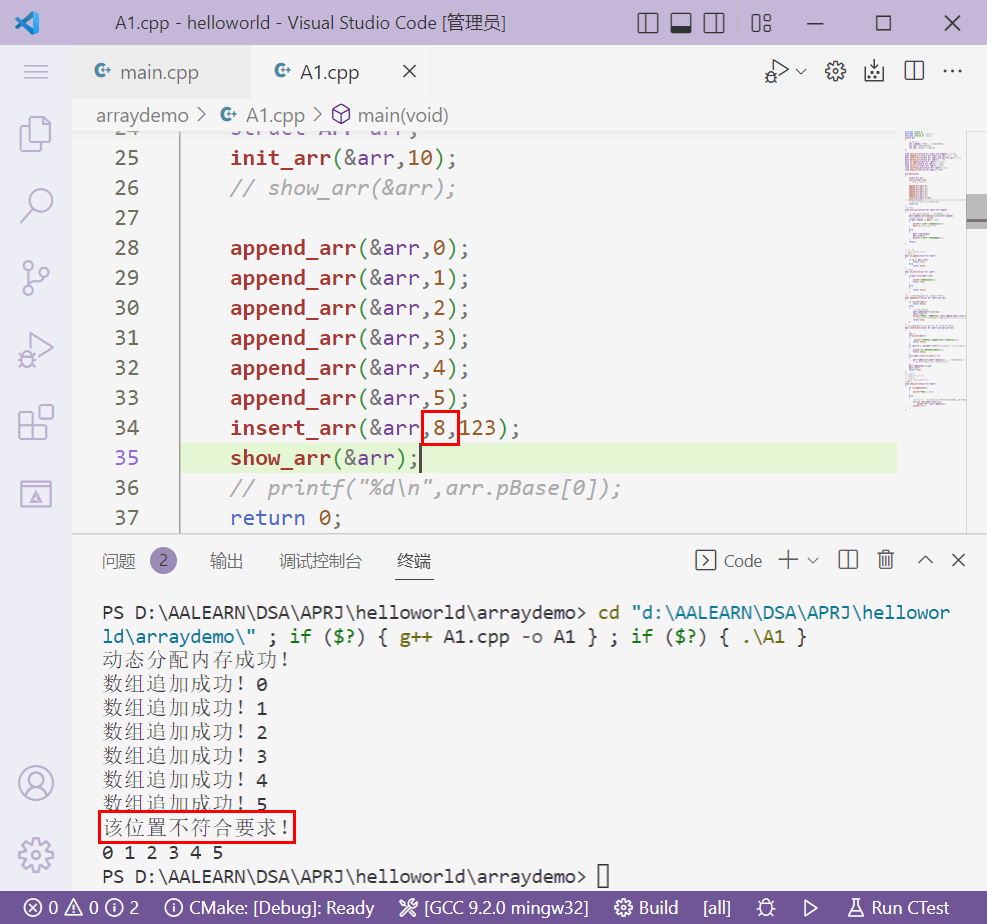Click the editor vertical scrollbar thumb

976,211
